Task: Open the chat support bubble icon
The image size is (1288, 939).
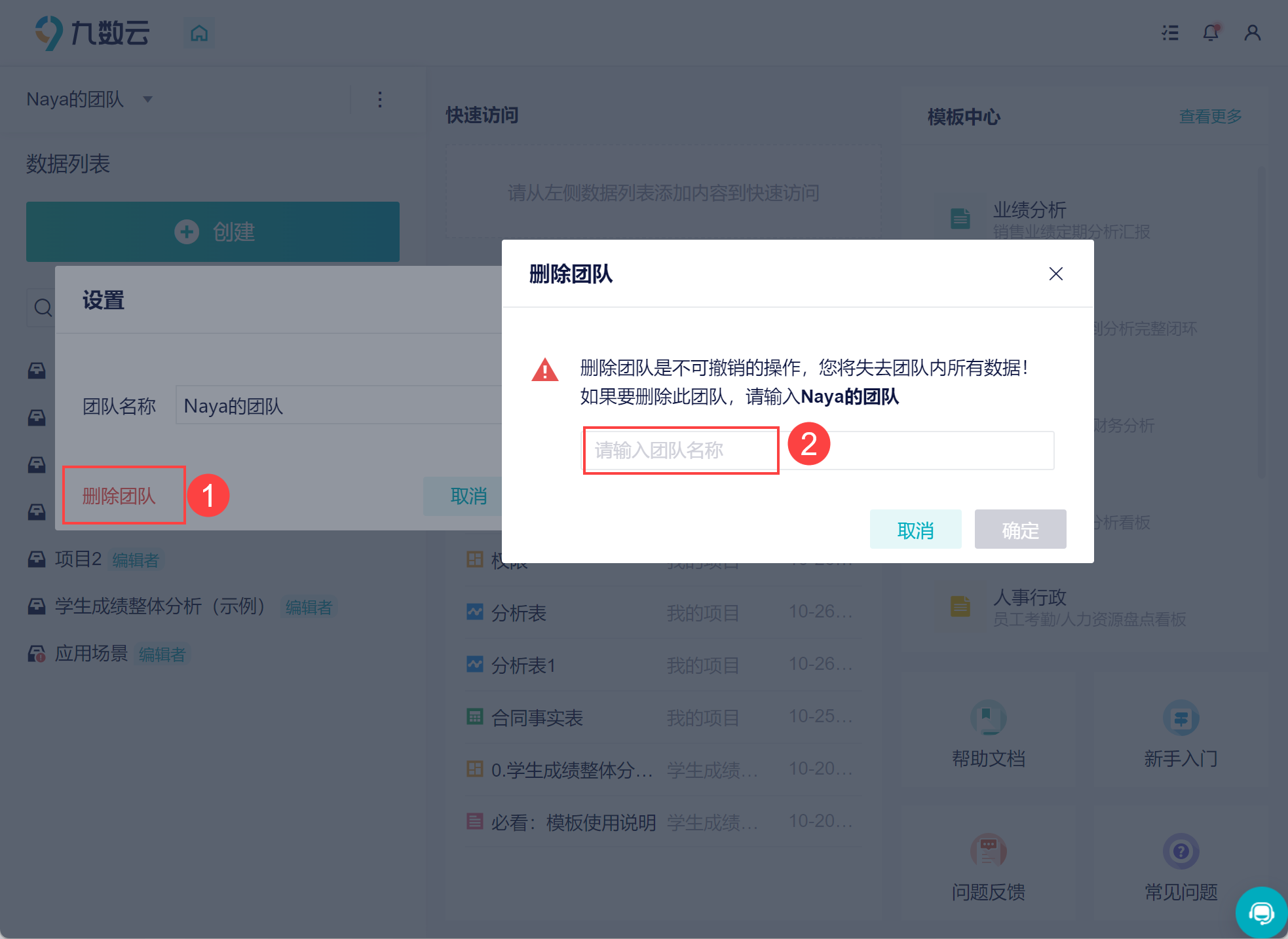Action: [x=1261, y=912]
